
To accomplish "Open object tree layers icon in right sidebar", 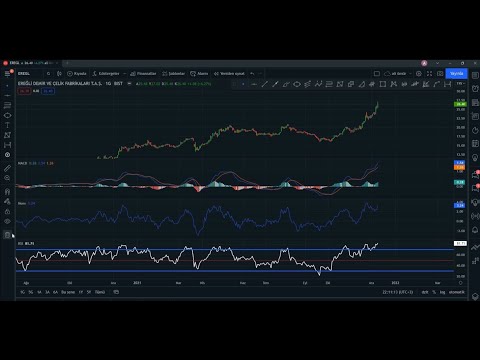I will [x=475, y=296].
